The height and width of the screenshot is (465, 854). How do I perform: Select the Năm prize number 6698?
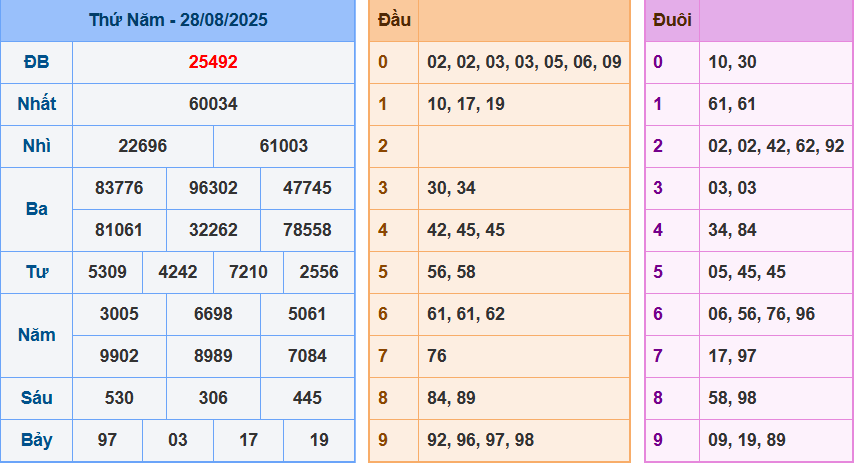pos(213,314)
